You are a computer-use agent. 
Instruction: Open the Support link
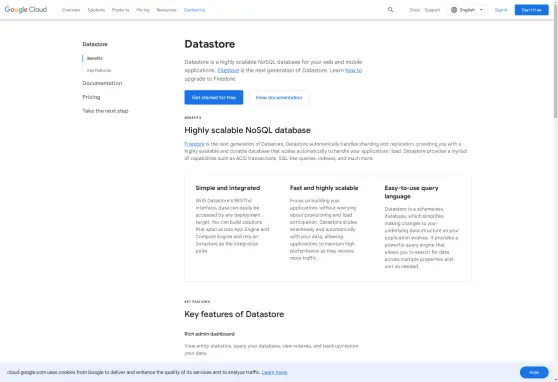(x=432, y=10)
